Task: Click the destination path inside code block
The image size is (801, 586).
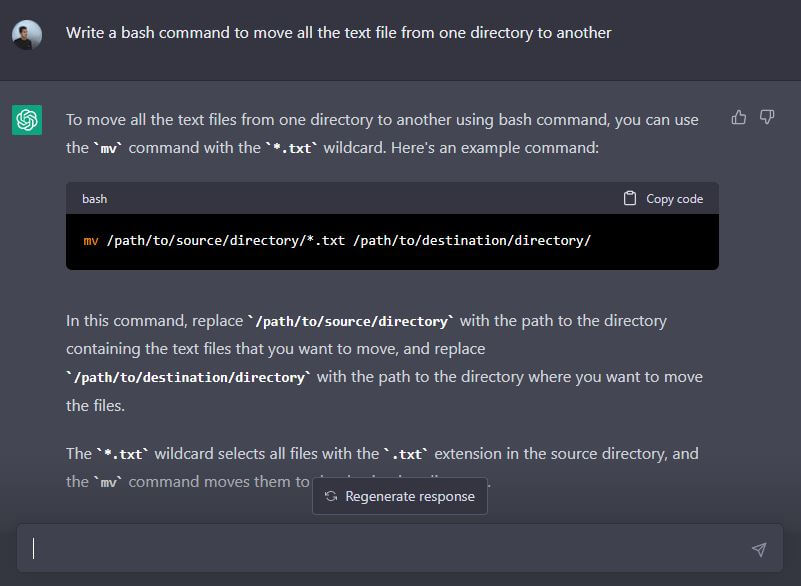Action: click(x=472, y=241)
